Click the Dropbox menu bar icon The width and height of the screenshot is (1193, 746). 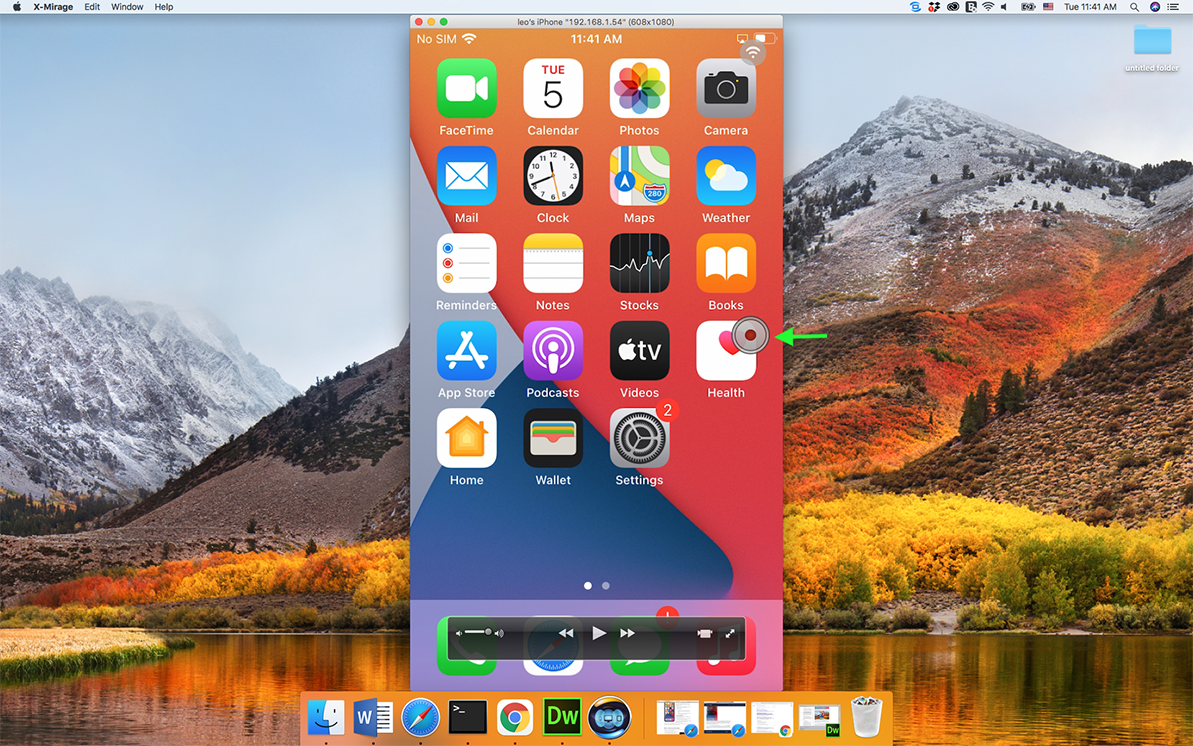coord(934,7)
